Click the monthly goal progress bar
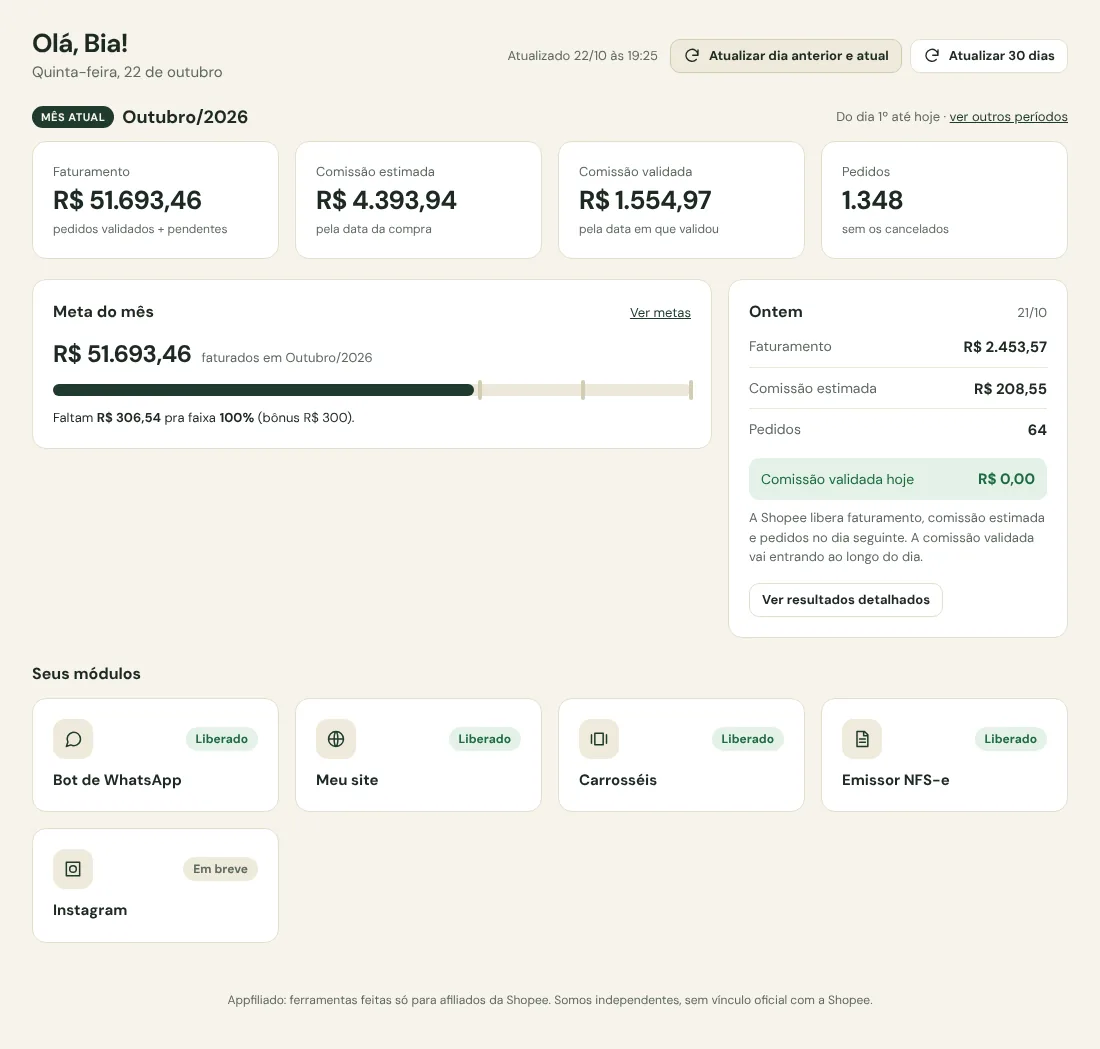This screenshot has width=1100, height=1049. (373, 390)
